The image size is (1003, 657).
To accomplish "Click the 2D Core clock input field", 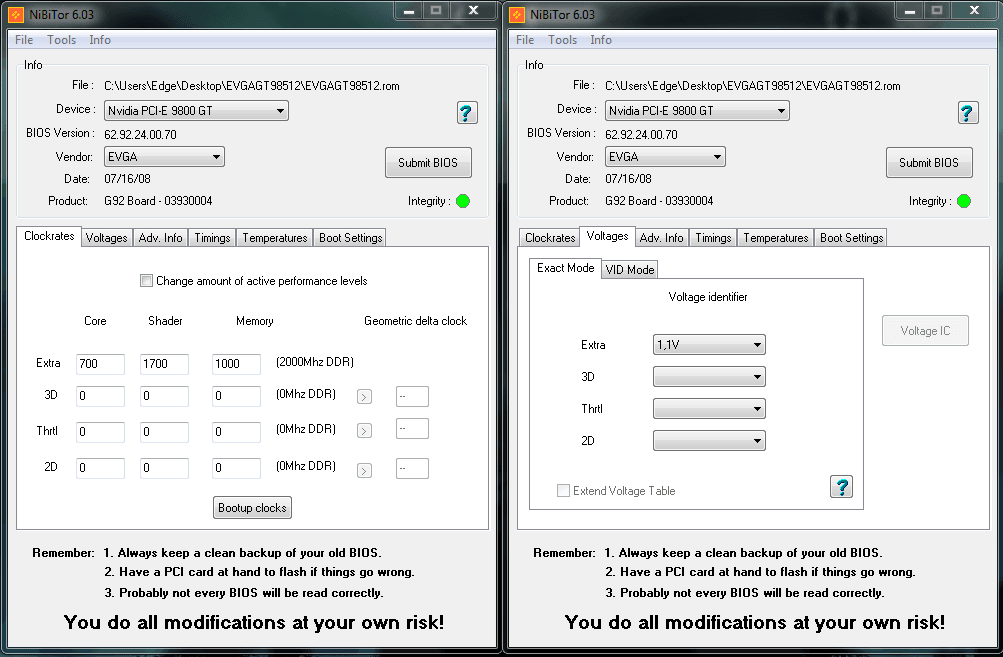I will click(100, 468).
